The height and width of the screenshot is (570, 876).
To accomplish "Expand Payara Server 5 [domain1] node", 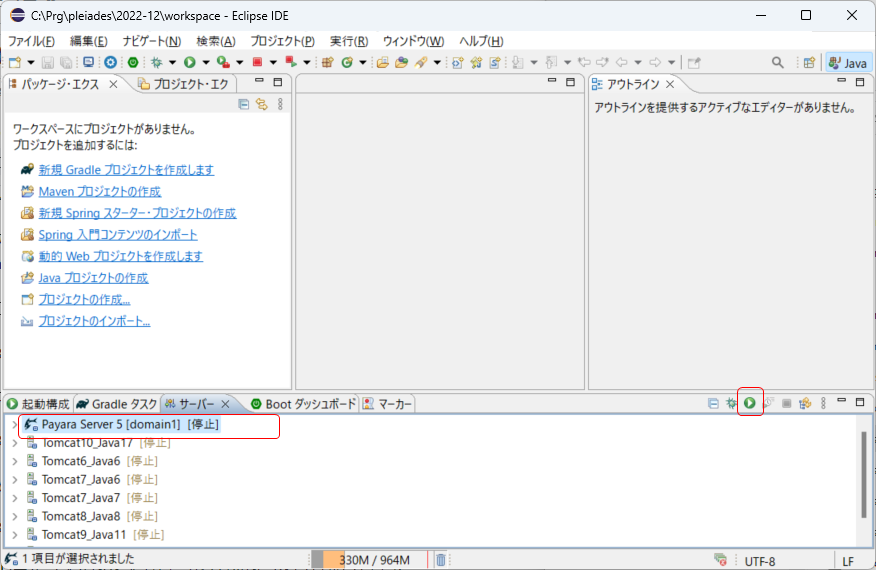I will 15,425.
